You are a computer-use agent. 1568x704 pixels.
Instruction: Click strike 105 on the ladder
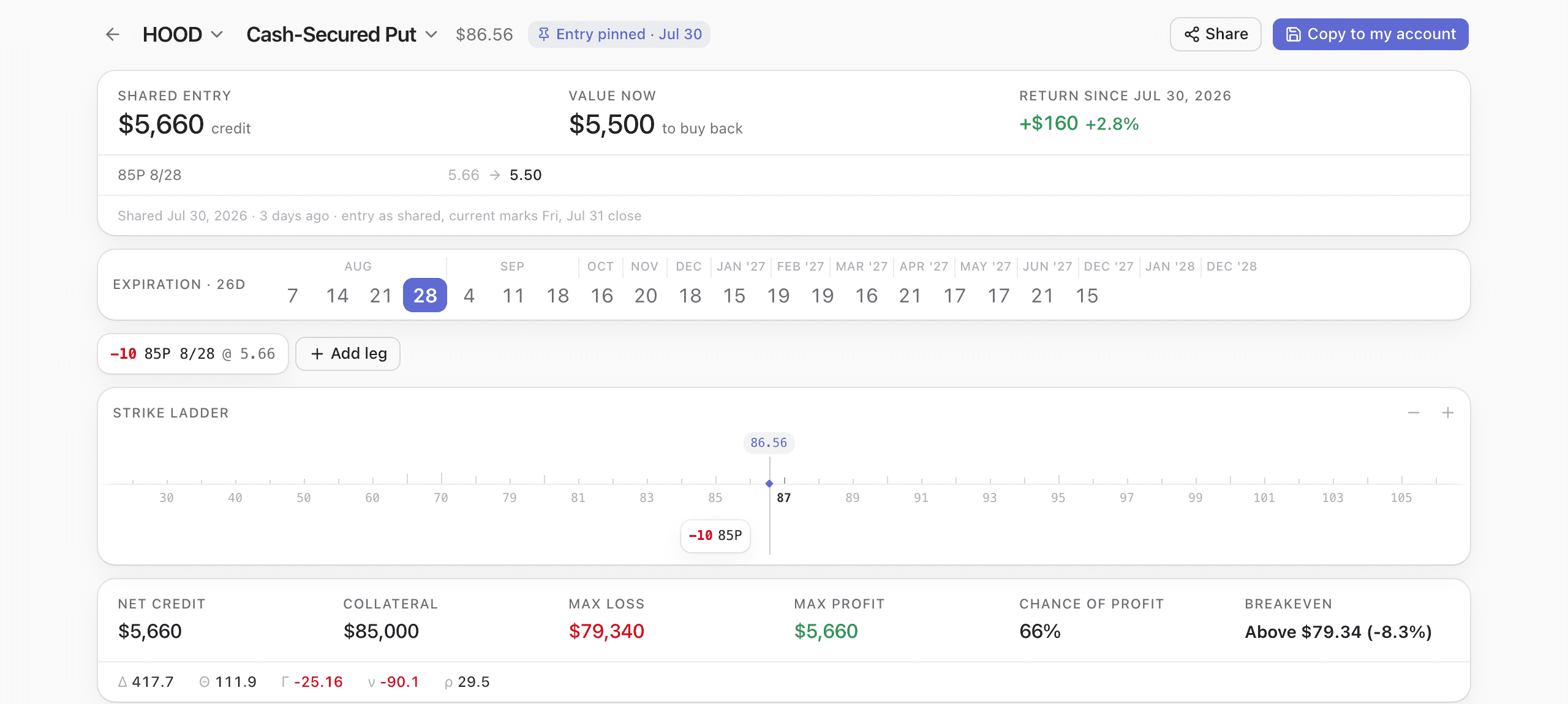pyautogui.click(x=1401, y=498)
